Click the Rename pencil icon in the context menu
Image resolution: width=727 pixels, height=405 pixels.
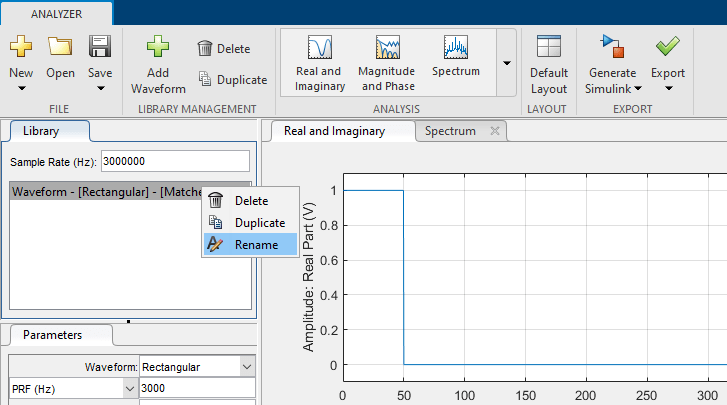pyautogui.click(x=215, y=244)
